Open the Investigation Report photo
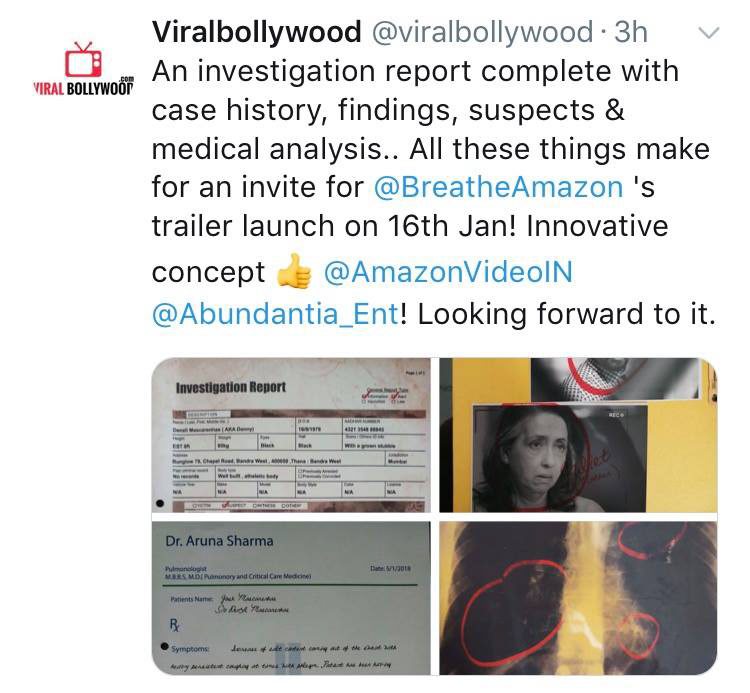Viewport: 750px width, 693px height. pos(291,435)
